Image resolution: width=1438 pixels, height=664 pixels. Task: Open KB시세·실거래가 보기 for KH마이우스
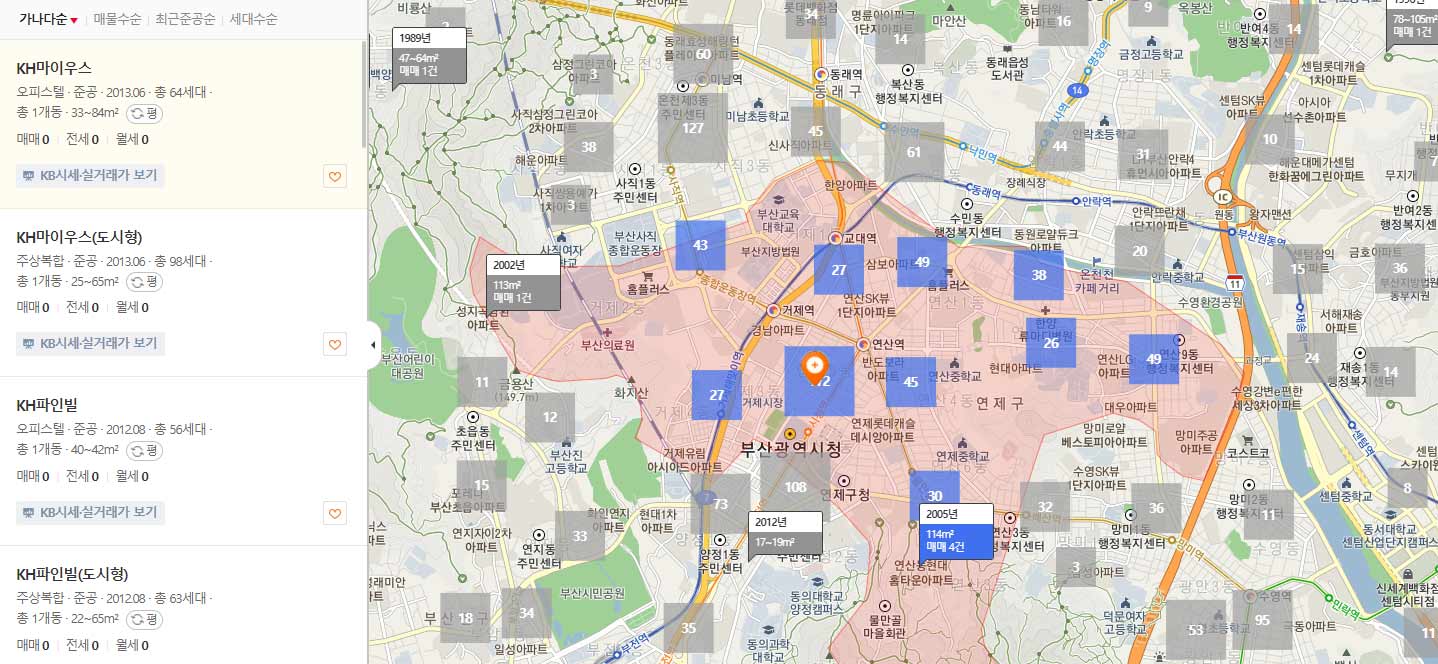tap(91, 176)
